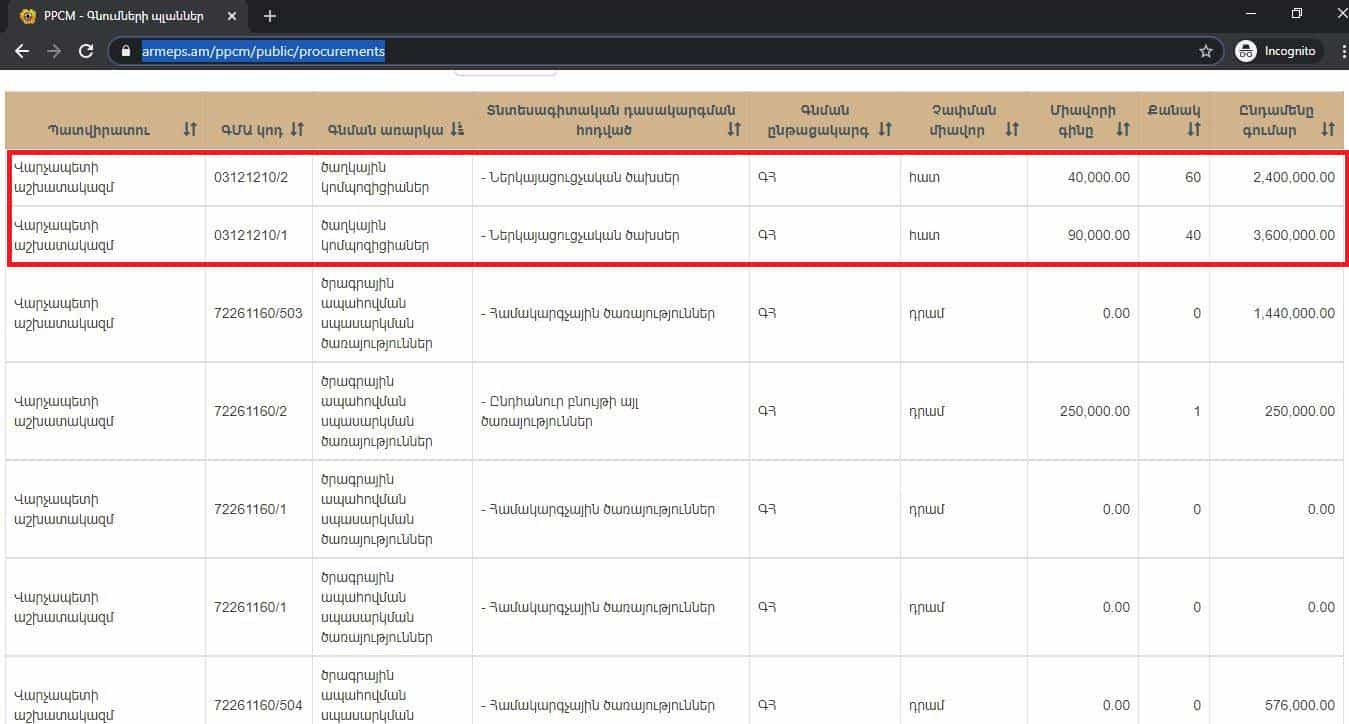Sort by Ընդամենը գումար column
The width and height of the screenshot is (1349, 724).
point(1327,130)
